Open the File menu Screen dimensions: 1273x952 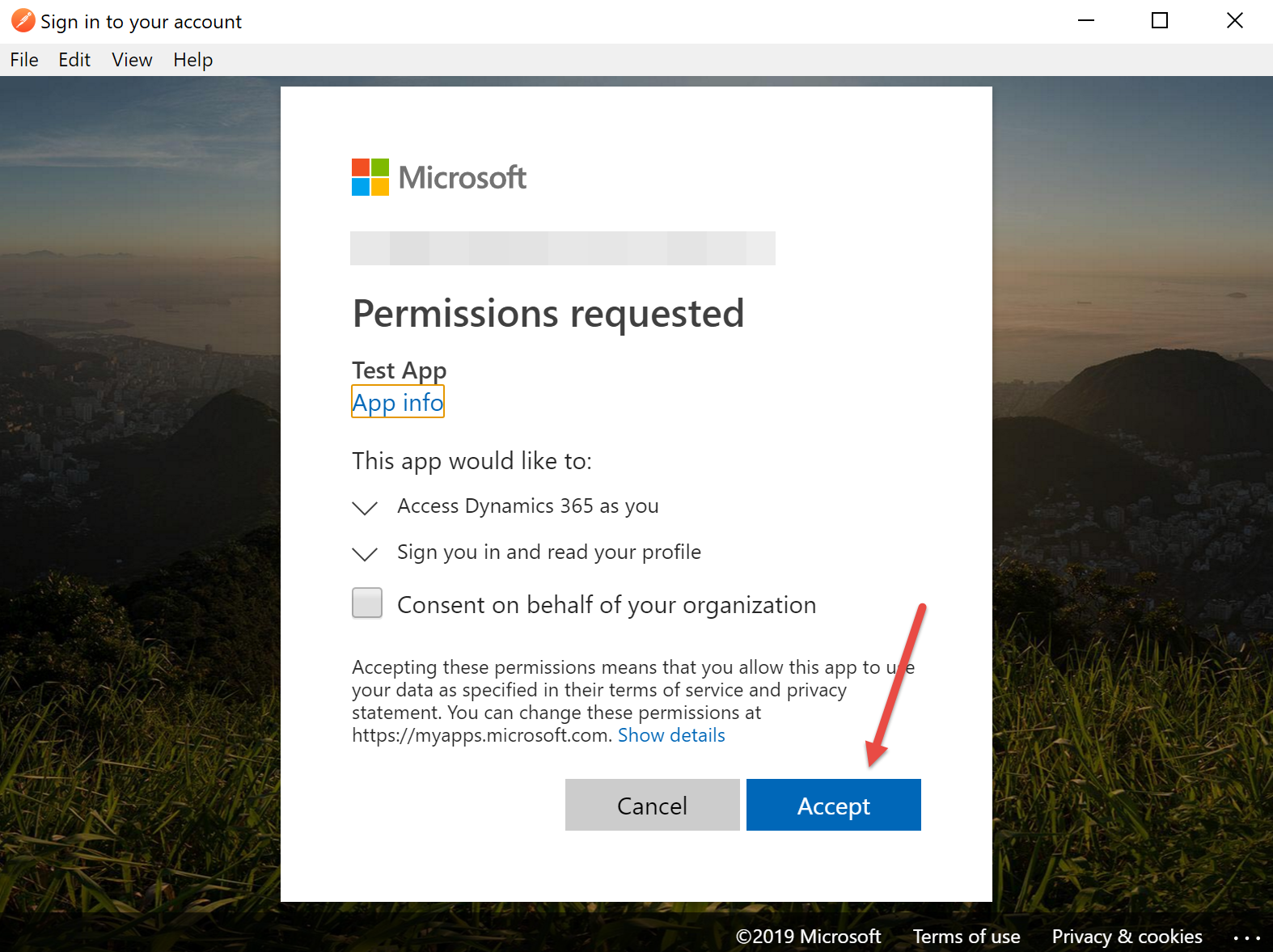click(x=24, y=60)
